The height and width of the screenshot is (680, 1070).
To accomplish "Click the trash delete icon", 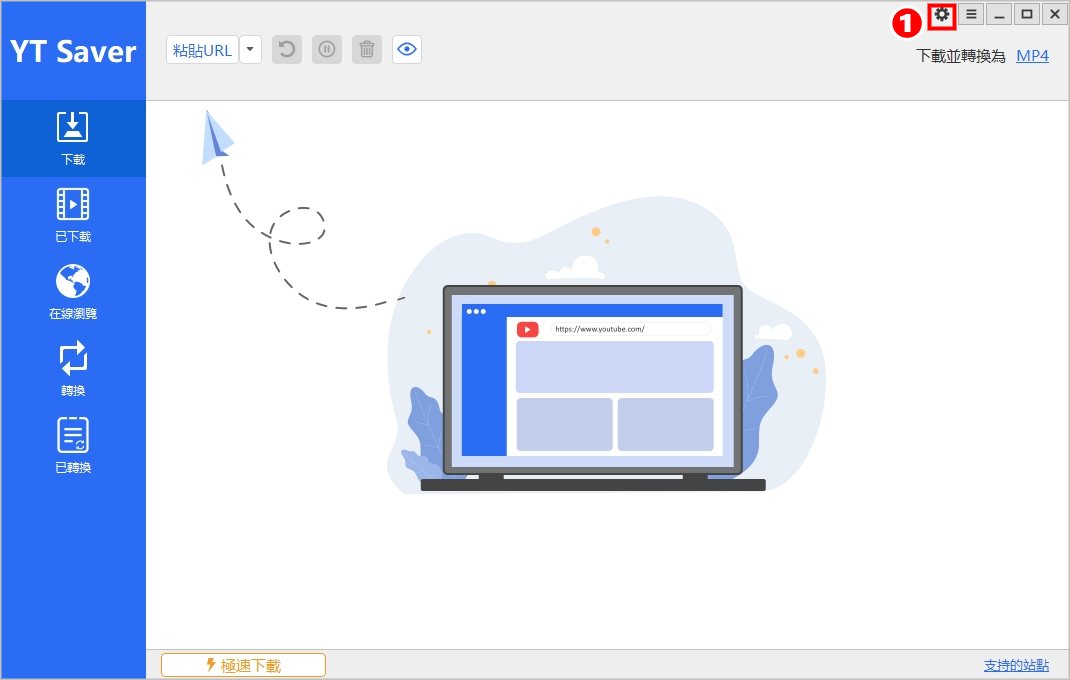I will click(367, 50).
